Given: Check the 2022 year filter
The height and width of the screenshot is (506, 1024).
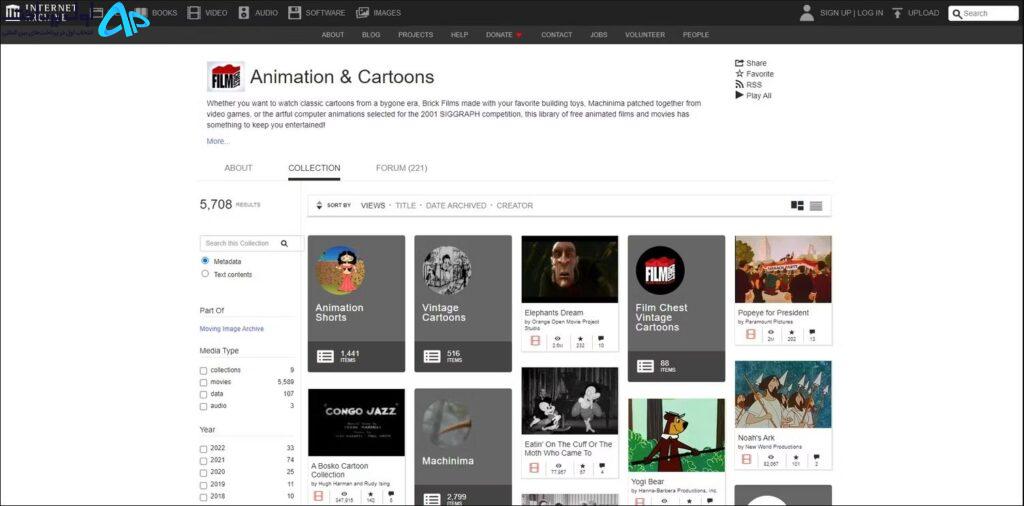Looking at the screenshot, I should click(203, 449).
